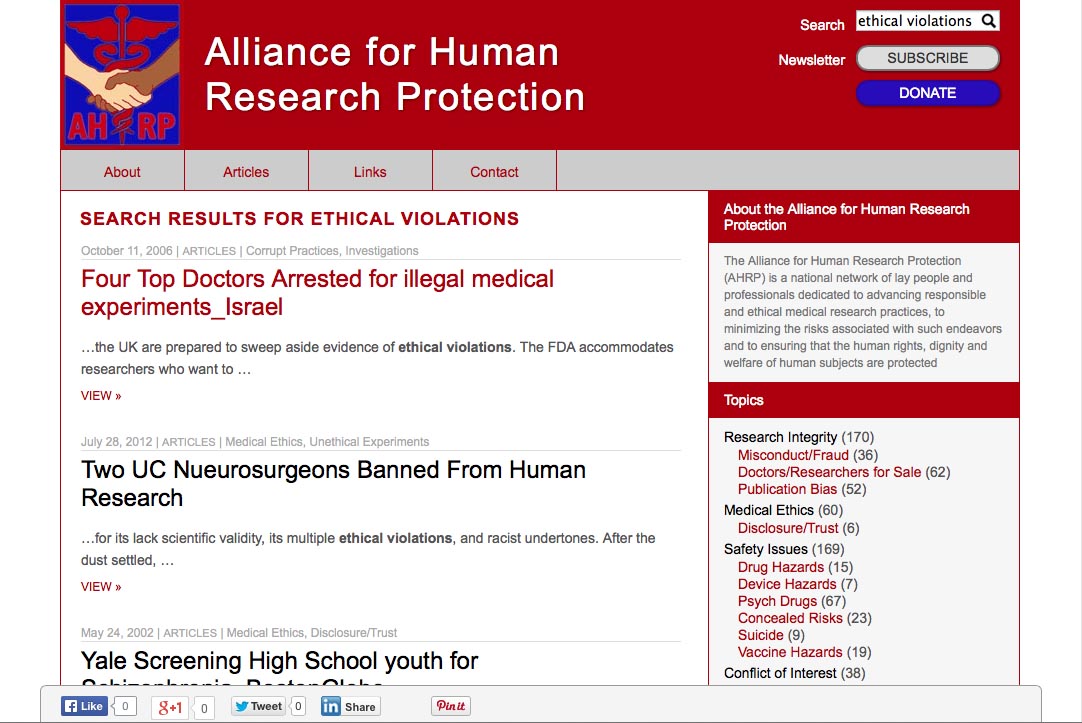
Task: Click the Google +1 button
Action: [170, 707]
